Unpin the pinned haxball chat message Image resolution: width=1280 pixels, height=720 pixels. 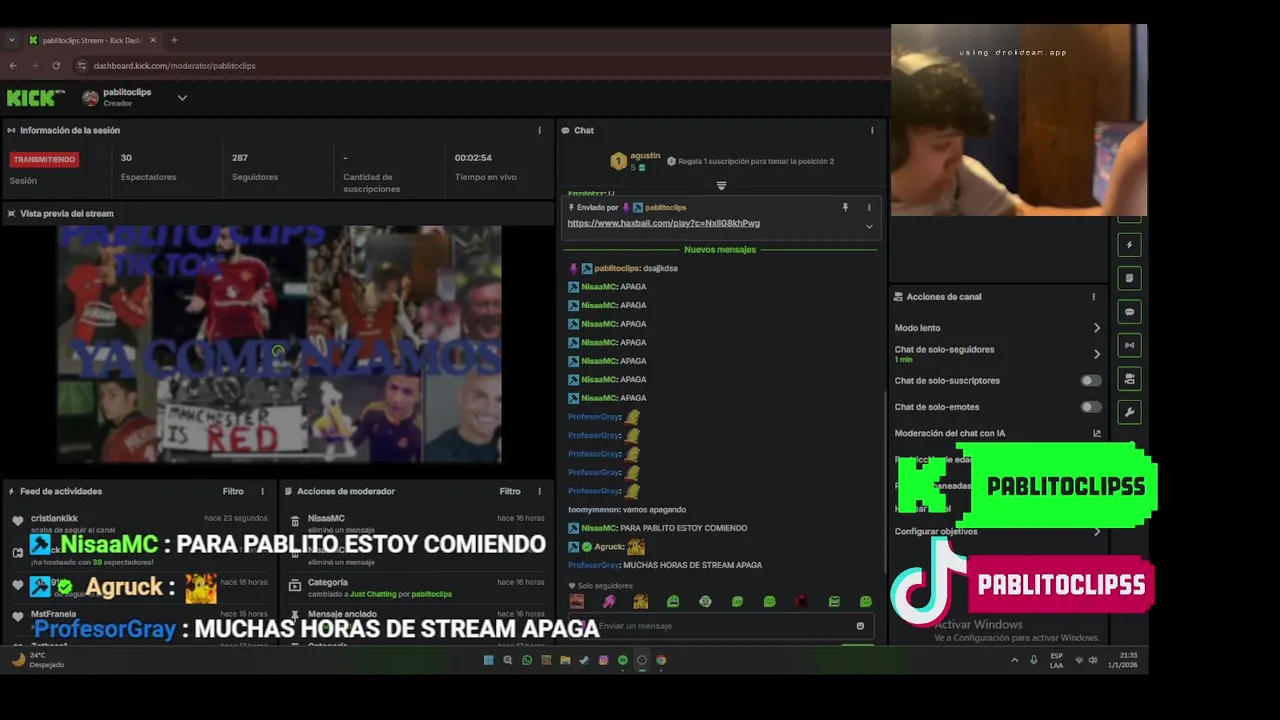[845, 207]
